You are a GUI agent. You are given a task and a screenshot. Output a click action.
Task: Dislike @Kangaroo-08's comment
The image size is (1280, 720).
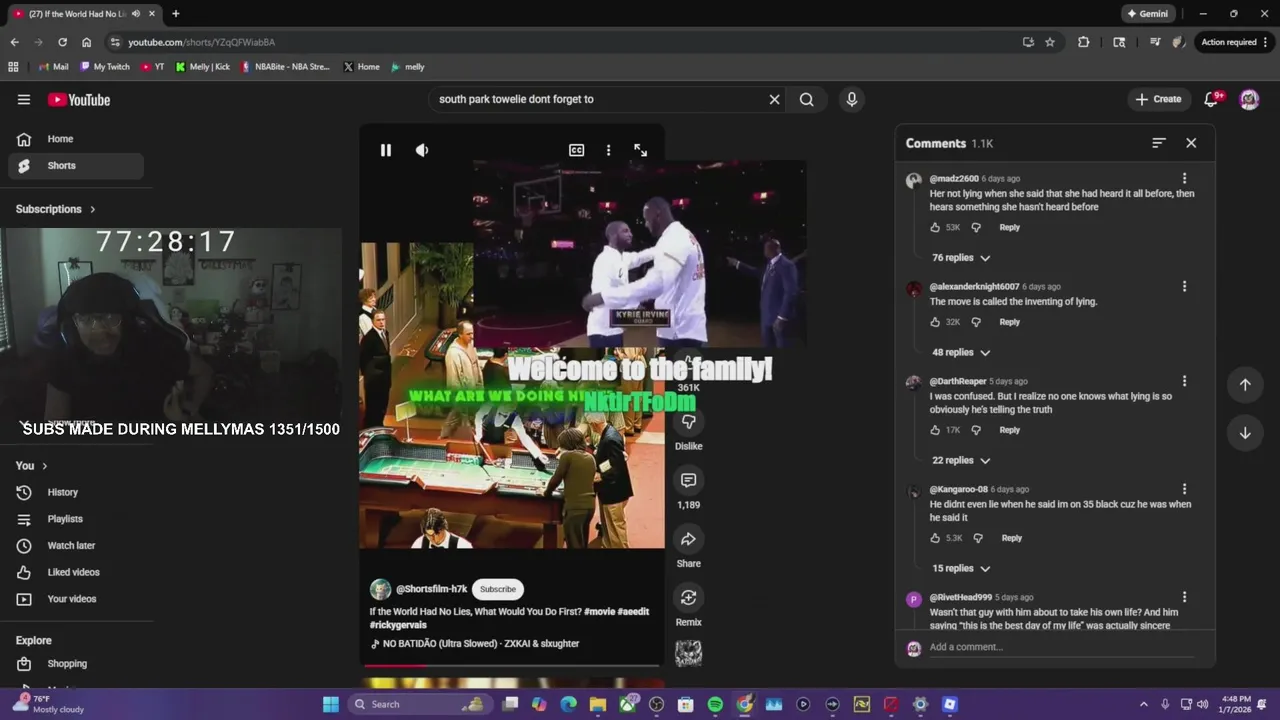(978, 538)
